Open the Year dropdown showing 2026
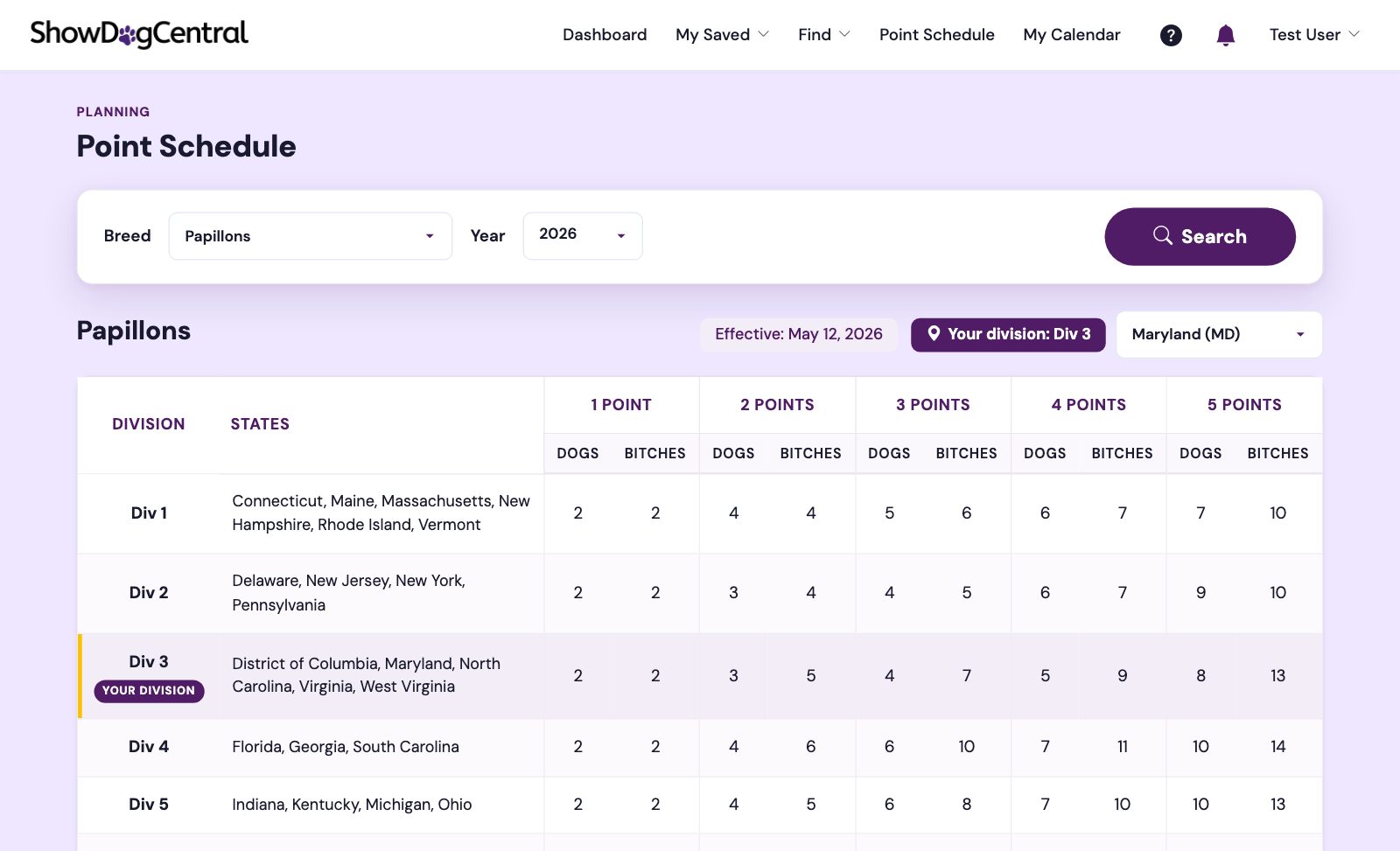Viewport: 1400px width, 851px height. pos(583,236)
